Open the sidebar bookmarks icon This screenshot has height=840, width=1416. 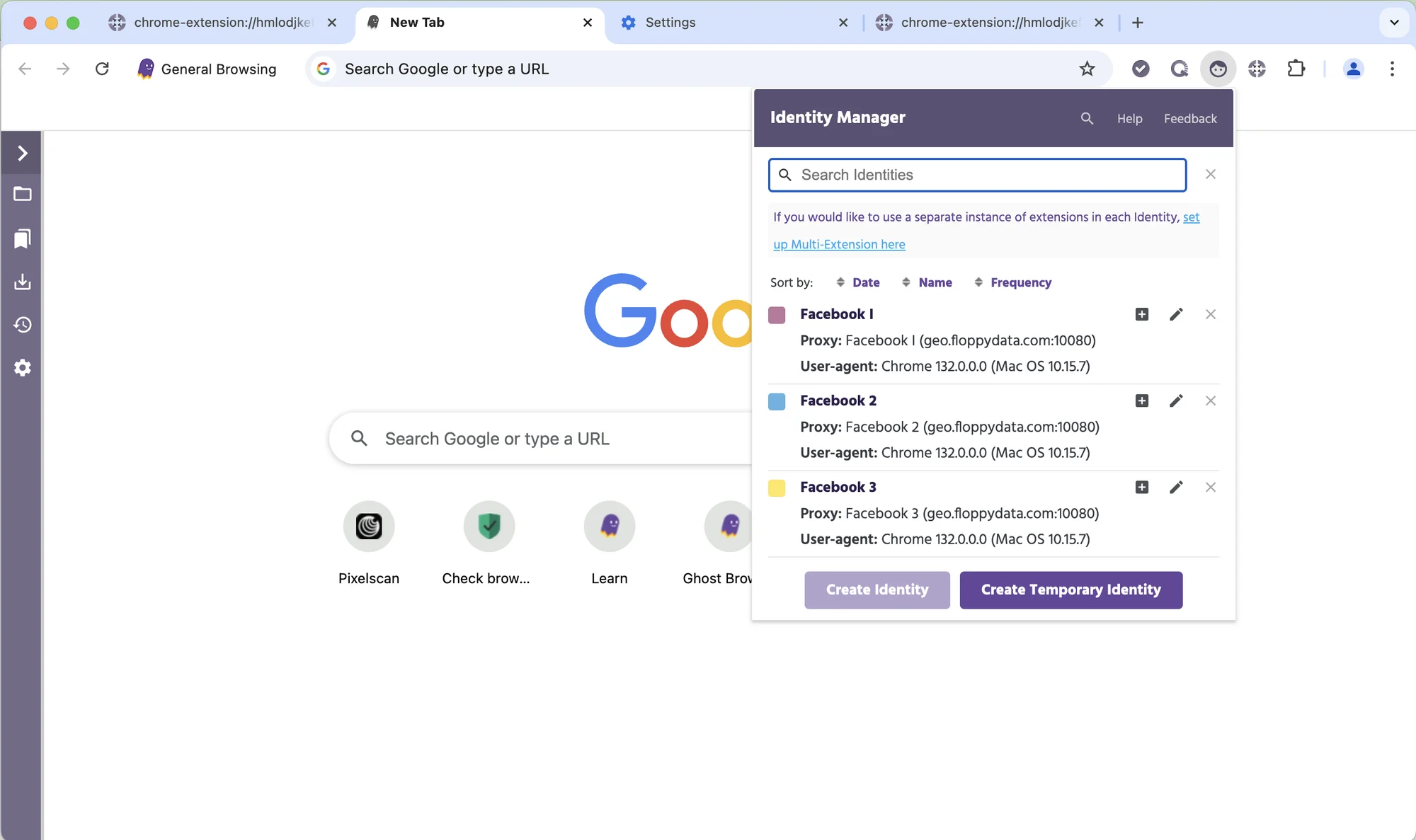tap(22, 238)
